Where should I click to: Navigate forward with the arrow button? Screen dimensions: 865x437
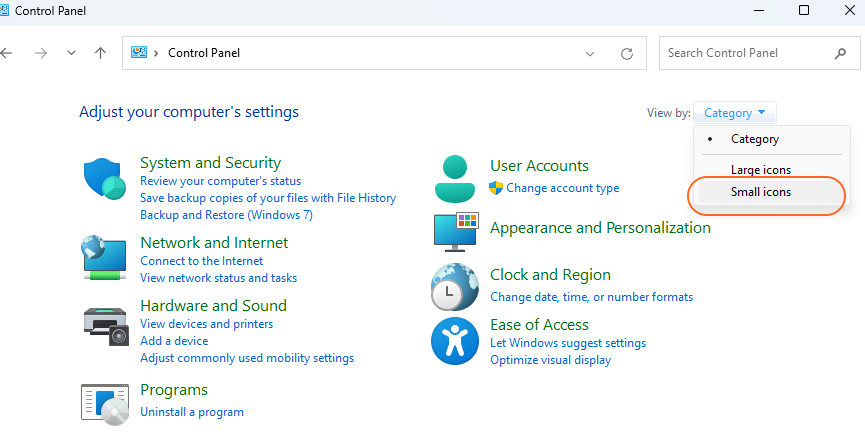pyautogui.click(x=41, y=53)
